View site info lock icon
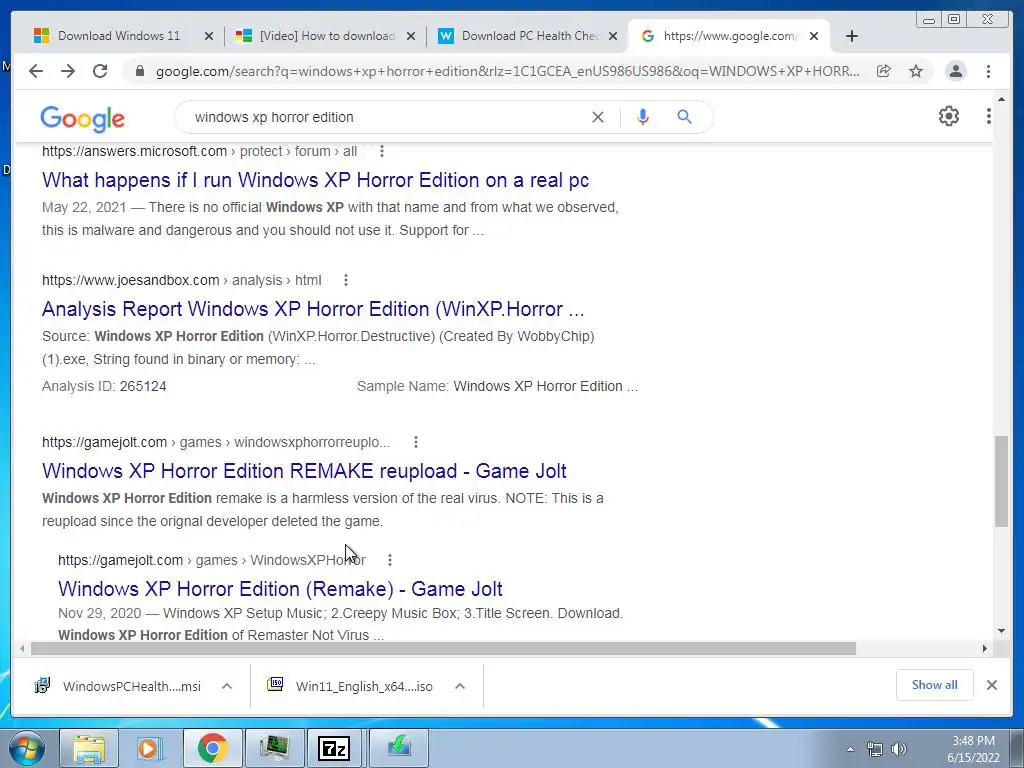The image size is (1024, 768). 139,71
